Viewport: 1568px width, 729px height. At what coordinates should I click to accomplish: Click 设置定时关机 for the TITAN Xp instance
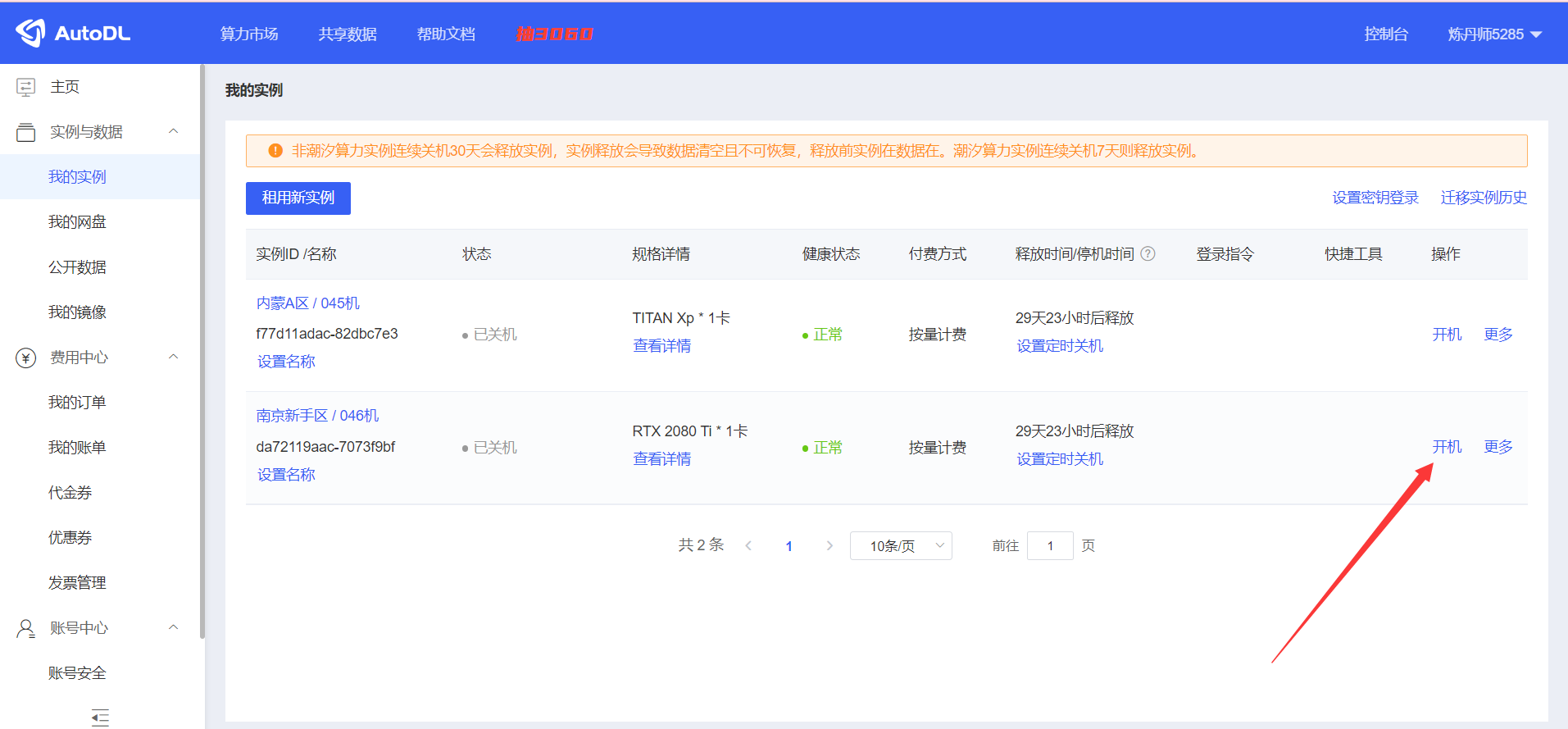pyautogui.click(x=1060, y=346)
